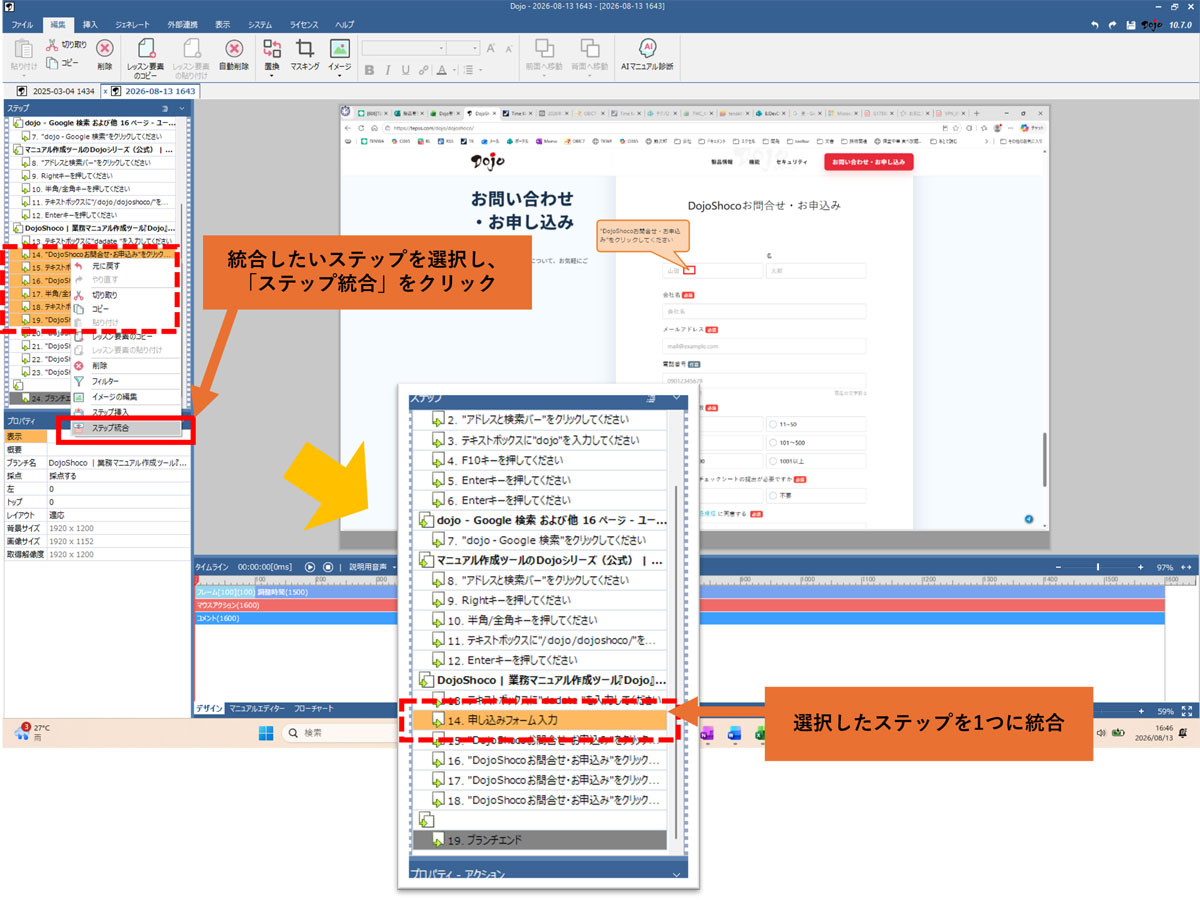Click the イメージ picture icon in the ribbon

click(x=339, y=47)
